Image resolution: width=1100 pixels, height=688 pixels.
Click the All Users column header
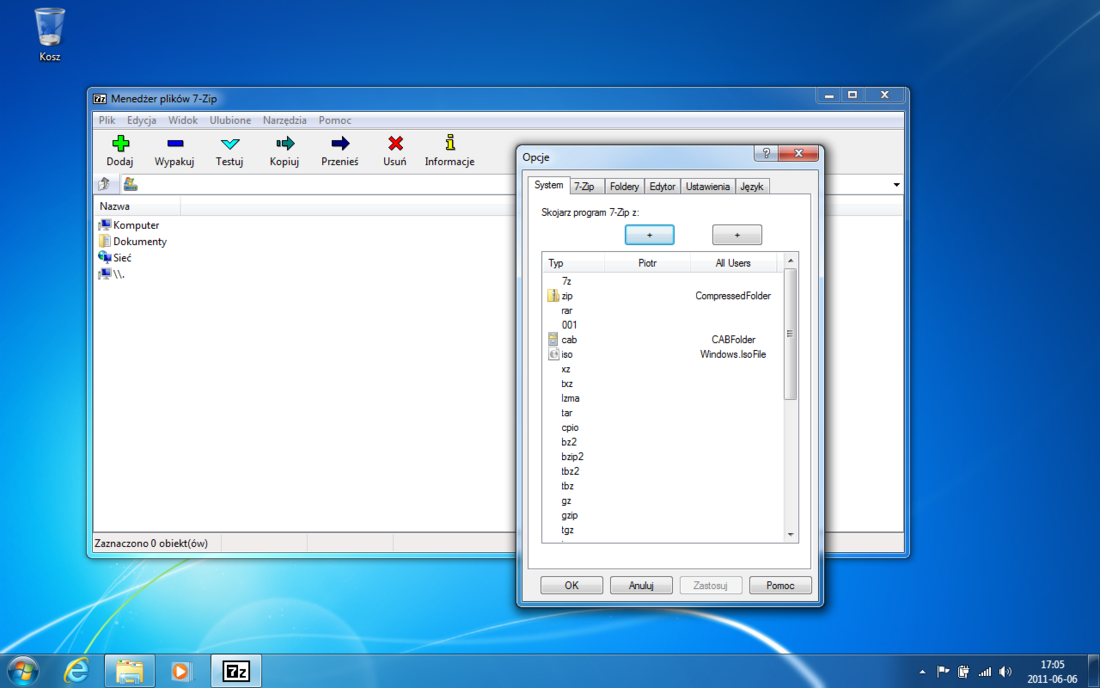tap(733, 263)
